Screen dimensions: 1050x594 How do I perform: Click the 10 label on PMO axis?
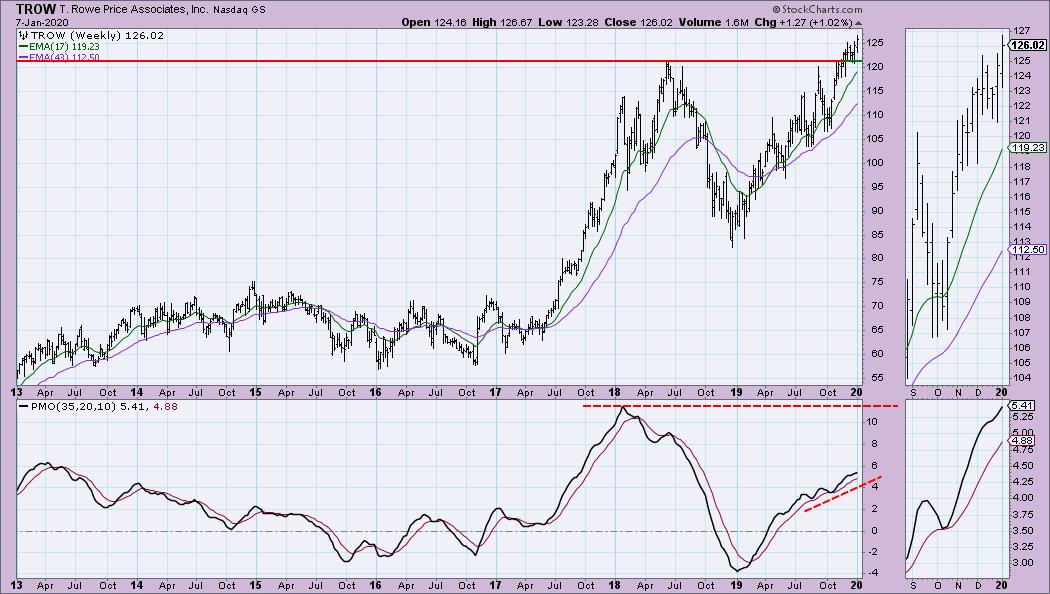(872, 421)
